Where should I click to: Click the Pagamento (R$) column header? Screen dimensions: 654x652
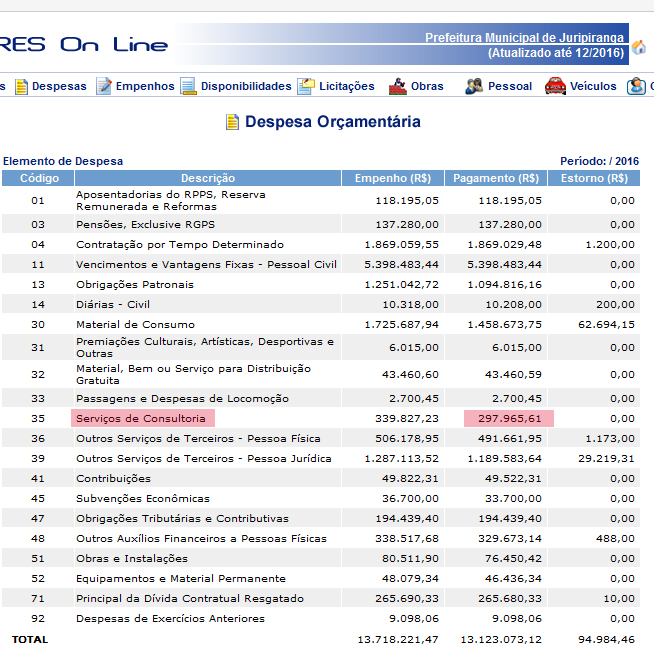pos(496,178)
